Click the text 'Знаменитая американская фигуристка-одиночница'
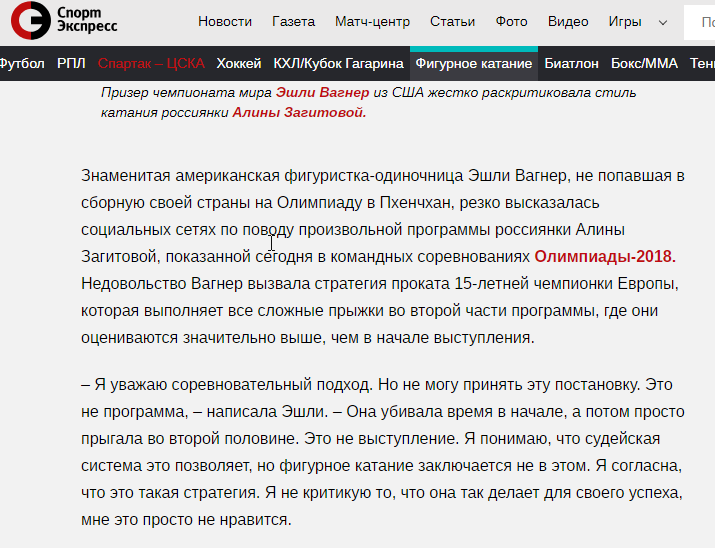Viewport: 715px width, 548px height. tap(272, 176)
